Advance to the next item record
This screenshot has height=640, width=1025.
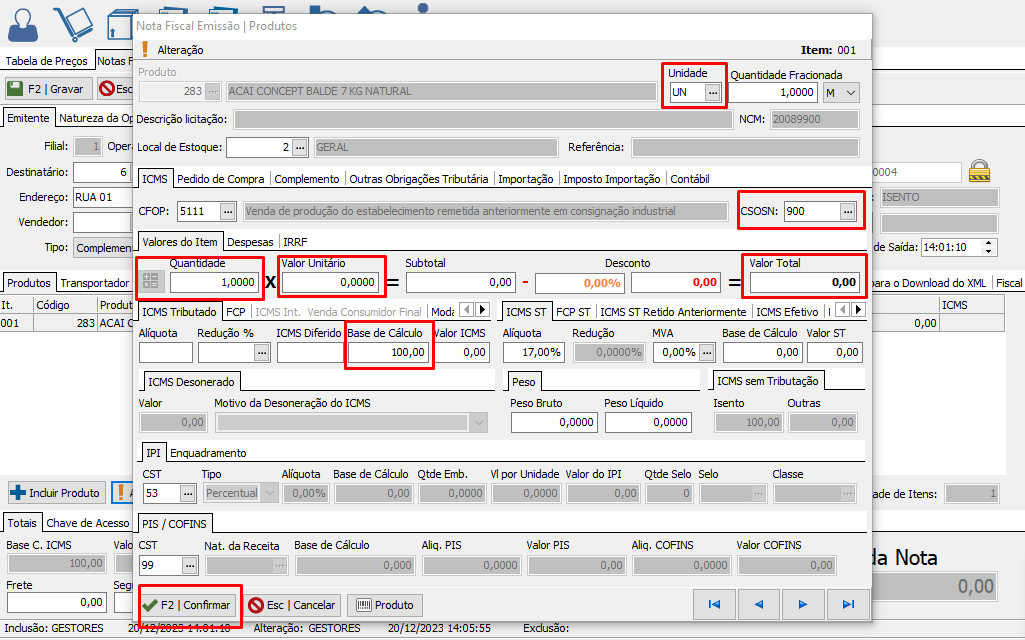click(803, 604)
